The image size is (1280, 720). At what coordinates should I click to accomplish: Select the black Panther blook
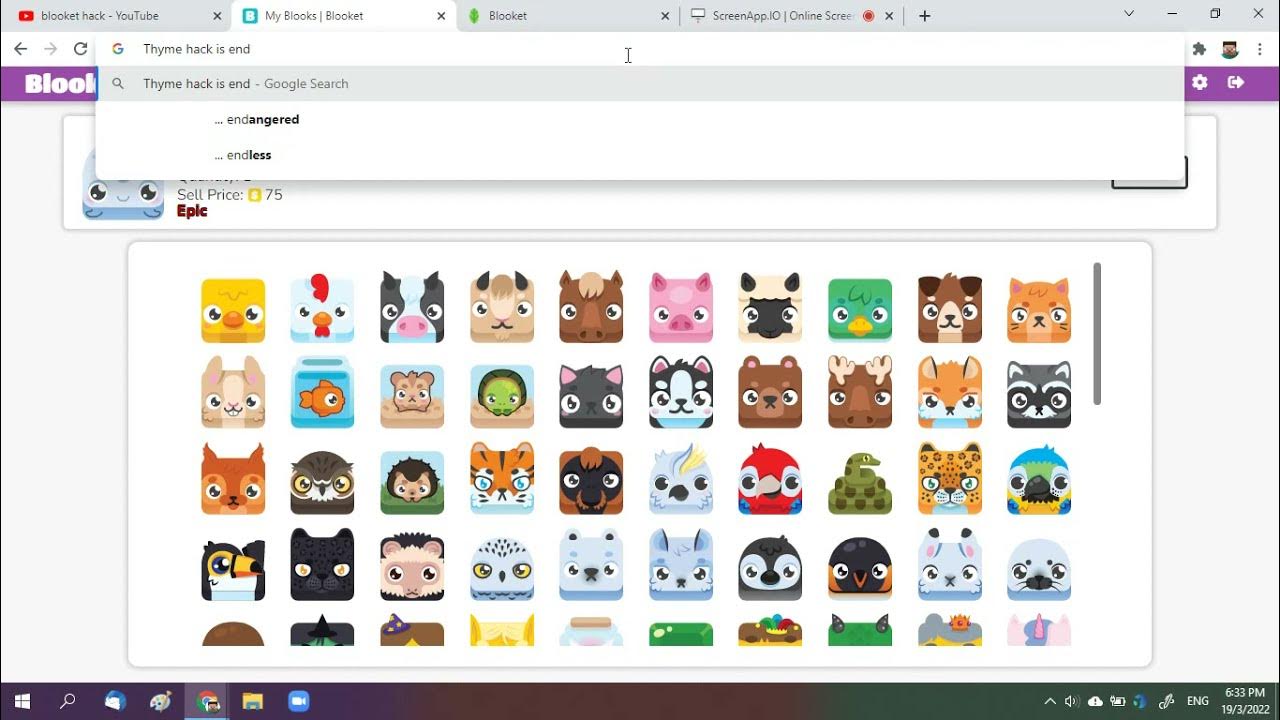click(322, 565)
